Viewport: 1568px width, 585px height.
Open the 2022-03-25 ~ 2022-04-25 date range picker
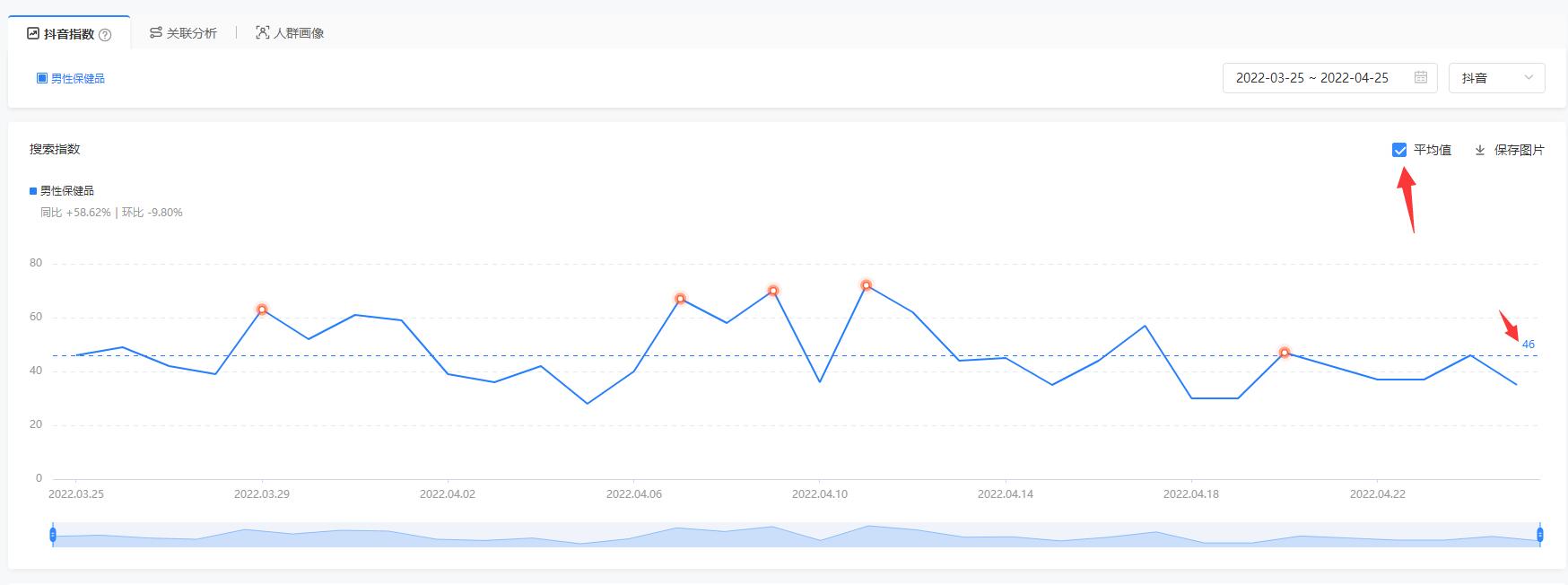click(x=1311, y=78)
